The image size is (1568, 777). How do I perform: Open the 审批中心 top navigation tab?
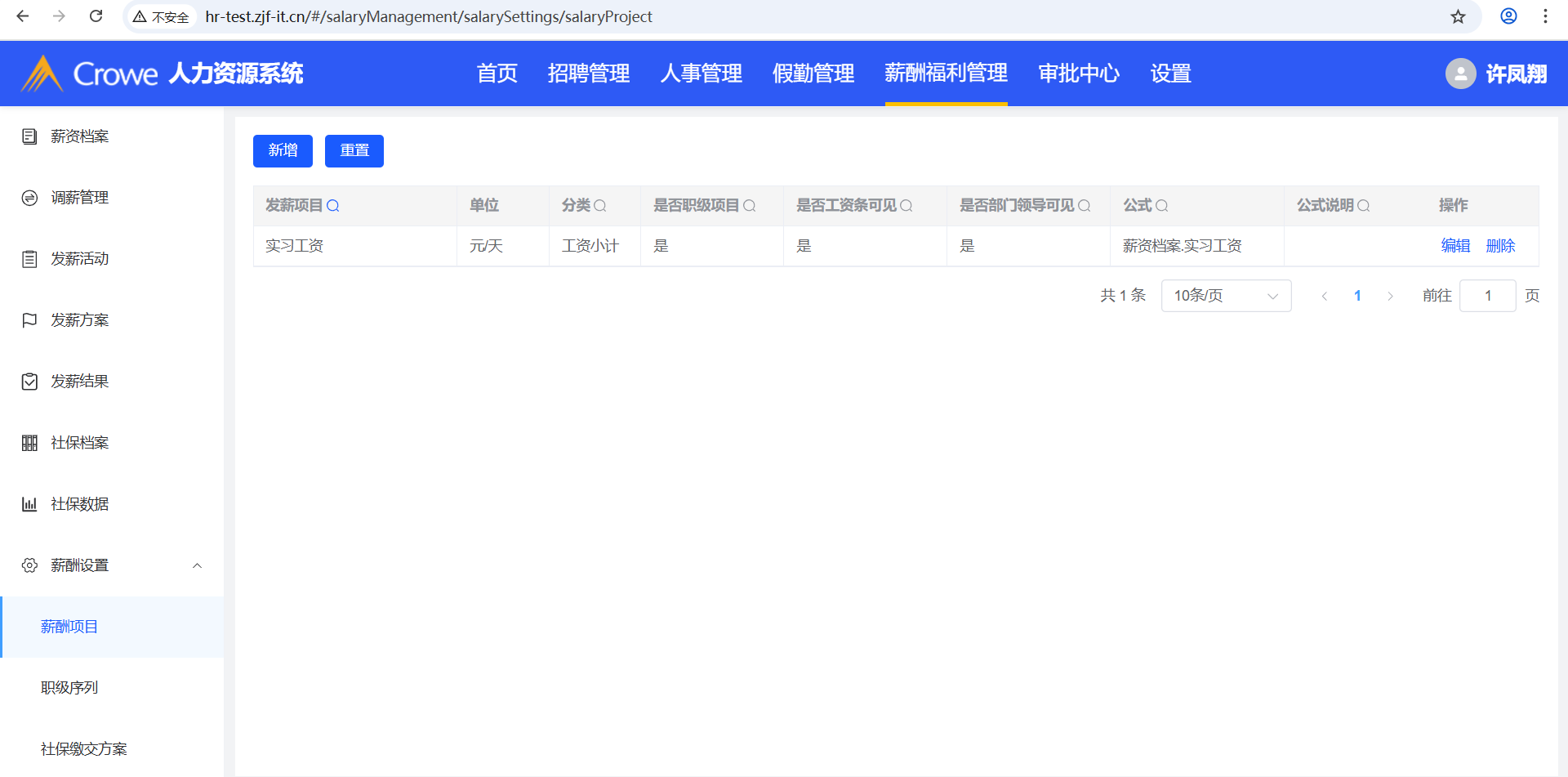point(1078,74)
